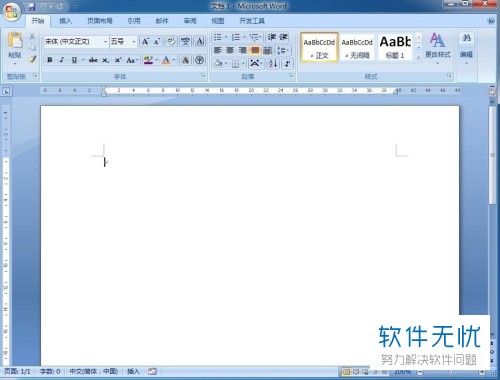The image size is (500, 380).
Task: Open the line spacing dropdown
Action: coord(284,50)
